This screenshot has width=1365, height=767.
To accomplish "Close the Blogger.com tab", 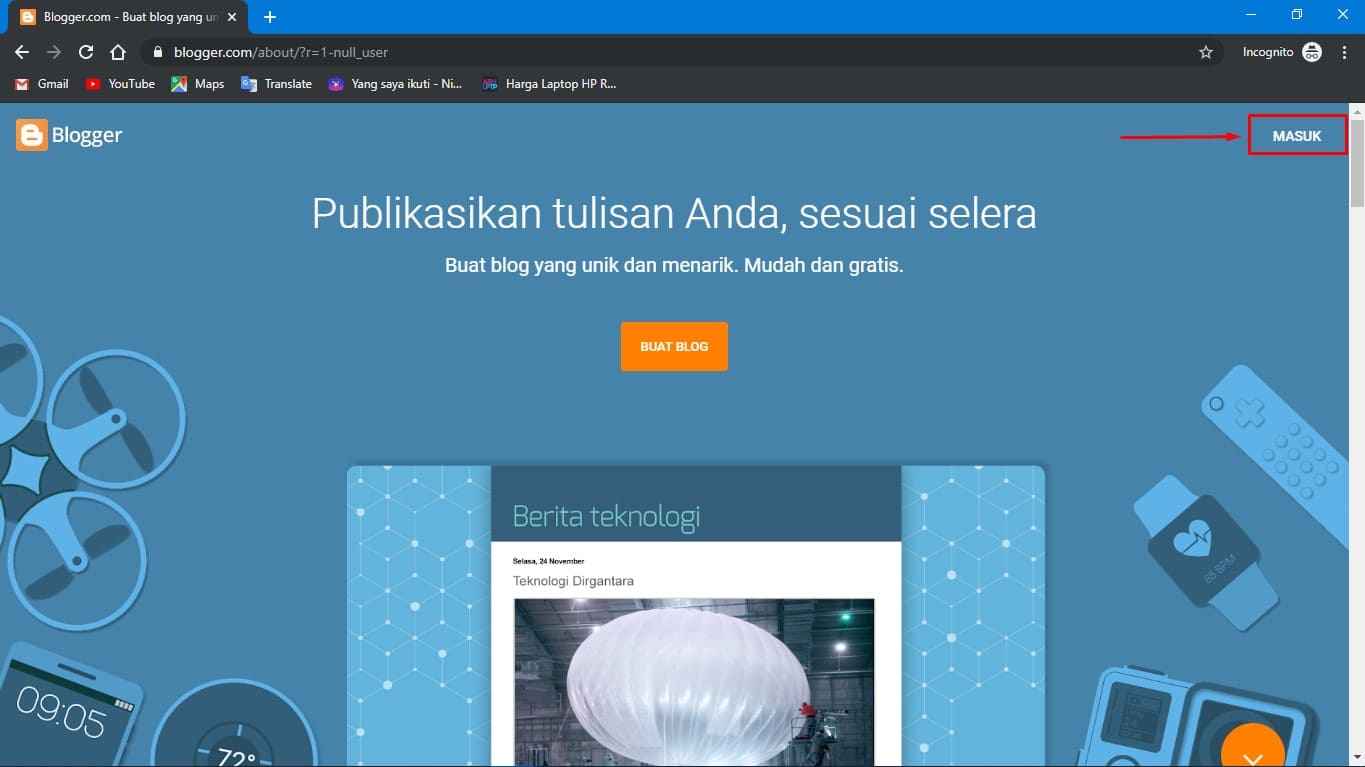I will point(232,17).
